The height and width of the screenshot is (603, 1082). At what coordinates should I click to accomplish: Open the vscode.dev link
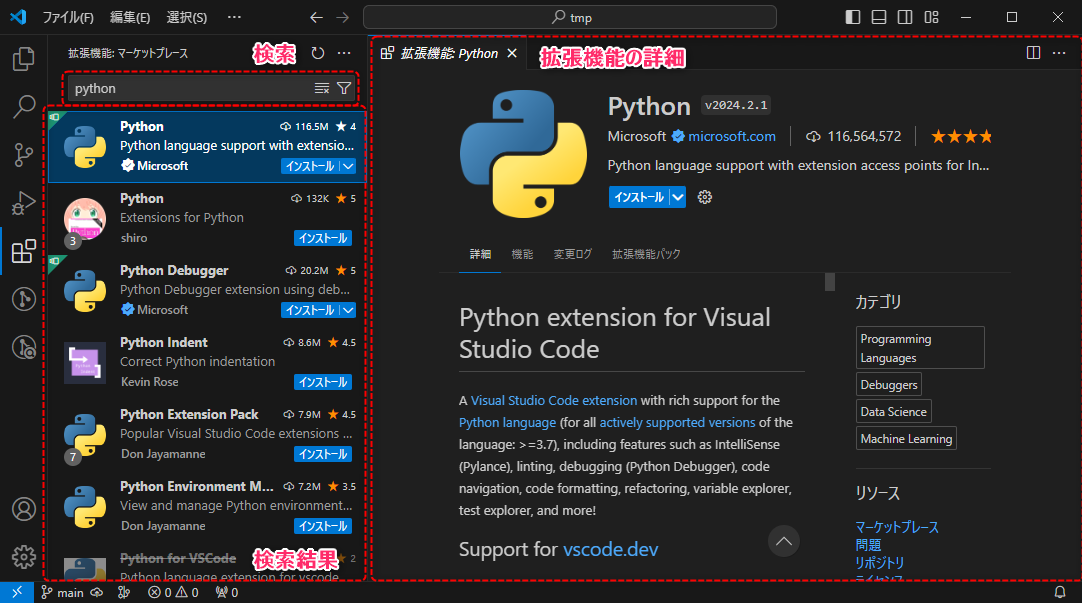(x=611, y=549)
